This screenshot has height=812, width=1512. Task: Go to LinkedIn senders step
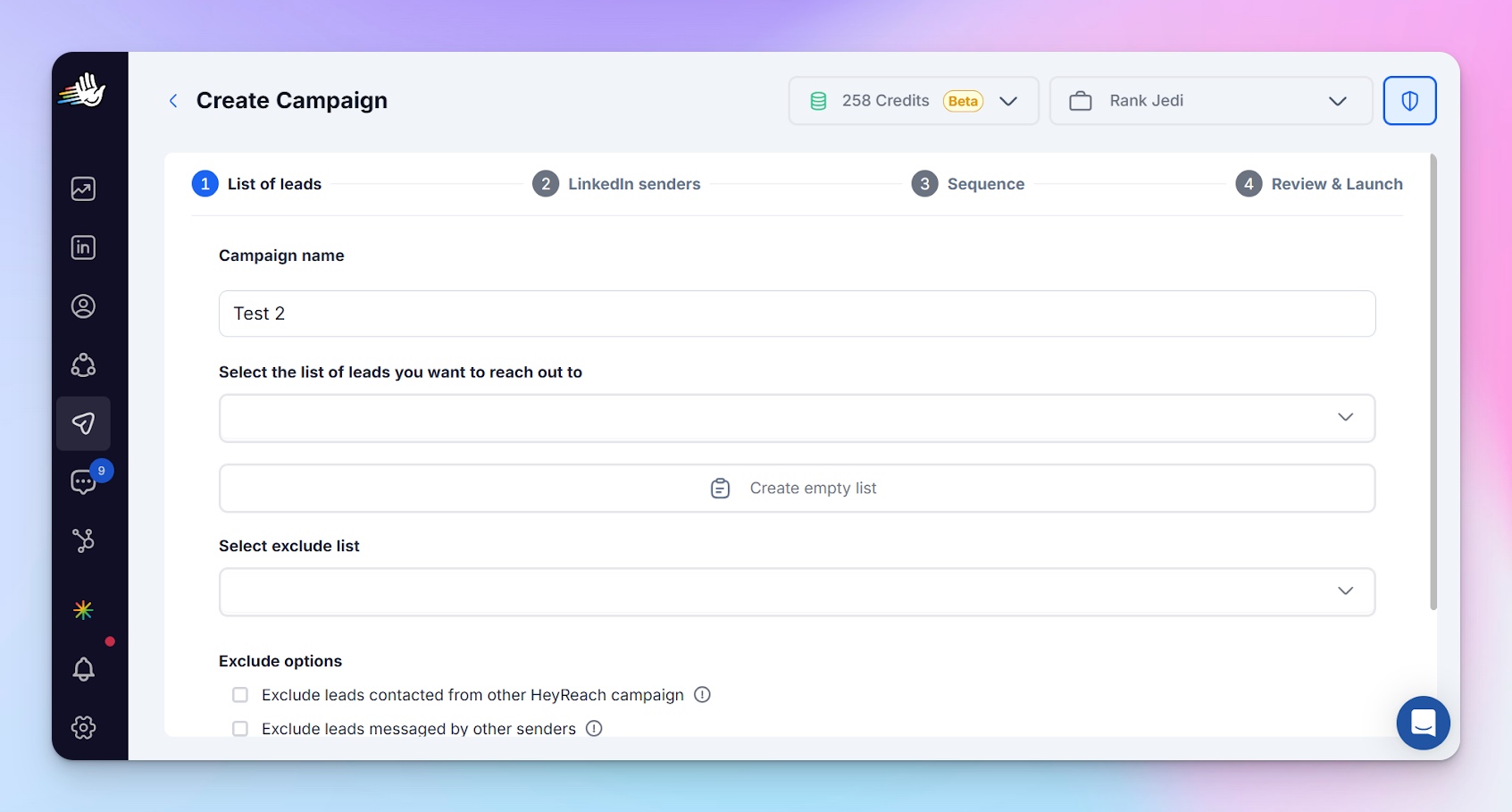pyautogui.click(x=617, y=184)
